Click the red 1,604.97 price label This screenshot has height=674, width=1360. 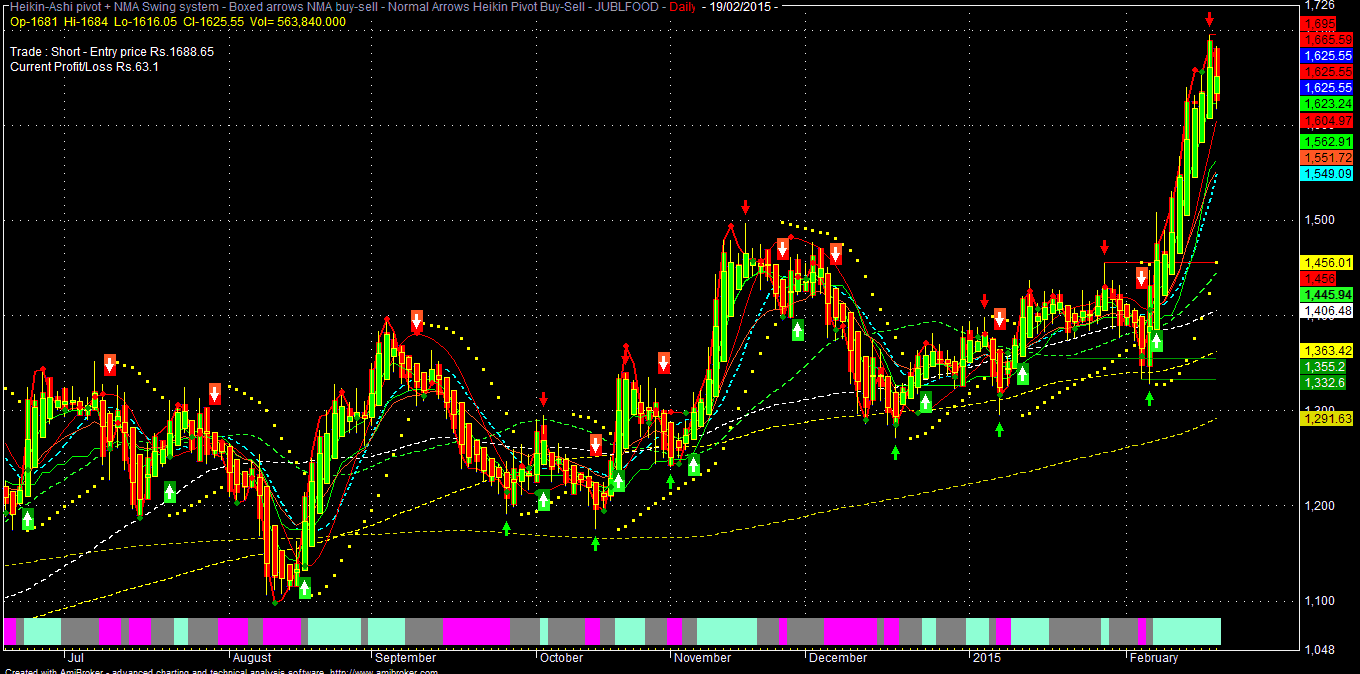coord(1326,121)
